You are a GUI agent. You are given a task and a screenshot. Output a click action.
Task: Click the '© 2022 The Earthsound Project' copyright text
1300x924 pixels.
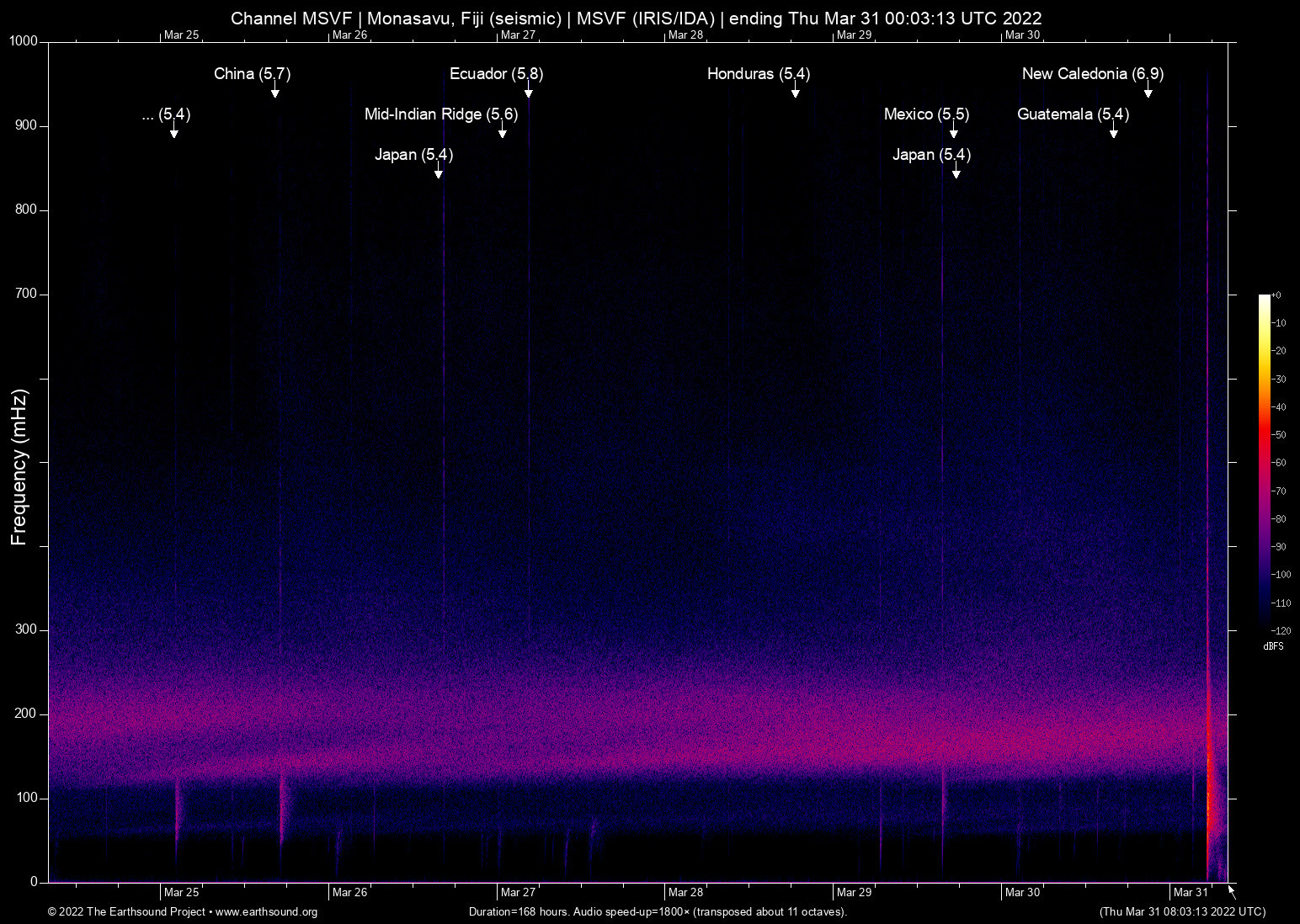(x=126, y=912)
